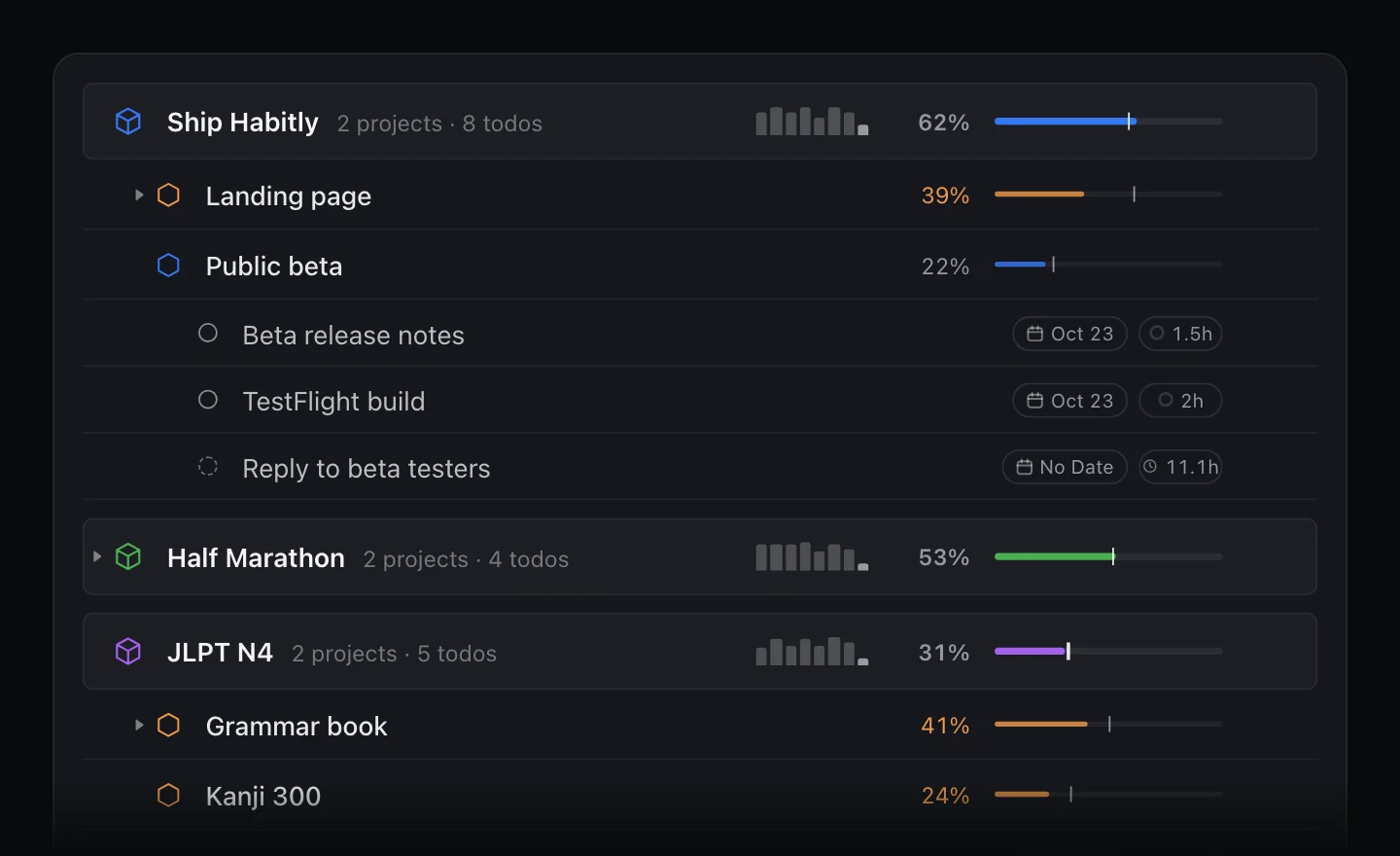1400x856 pixels.
Task: Click the orange hexagon icon for Grammar book
Action: point(169,726)
